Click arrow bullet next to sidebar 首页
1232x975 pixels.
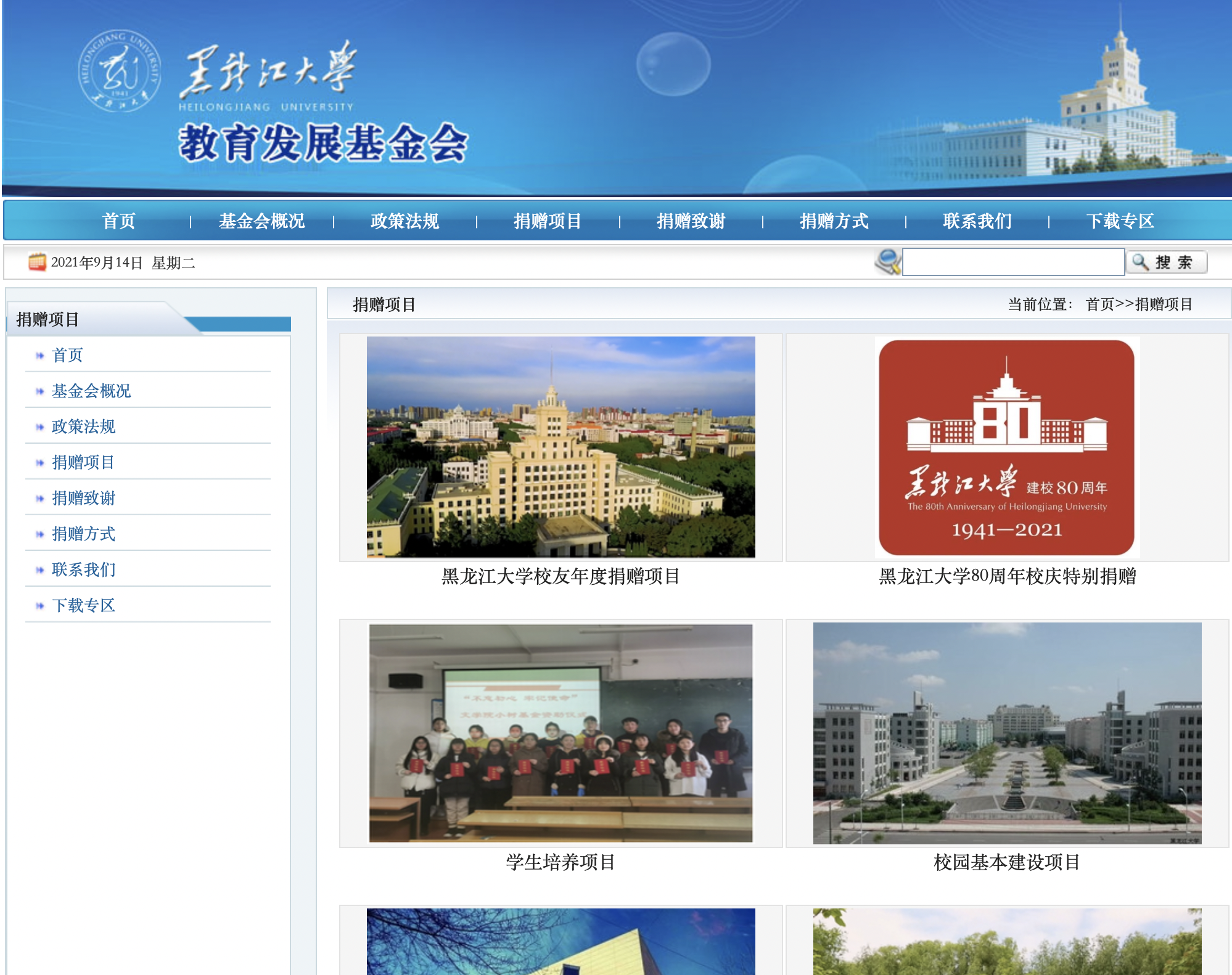pyautogui.click(x=40, y=356)
